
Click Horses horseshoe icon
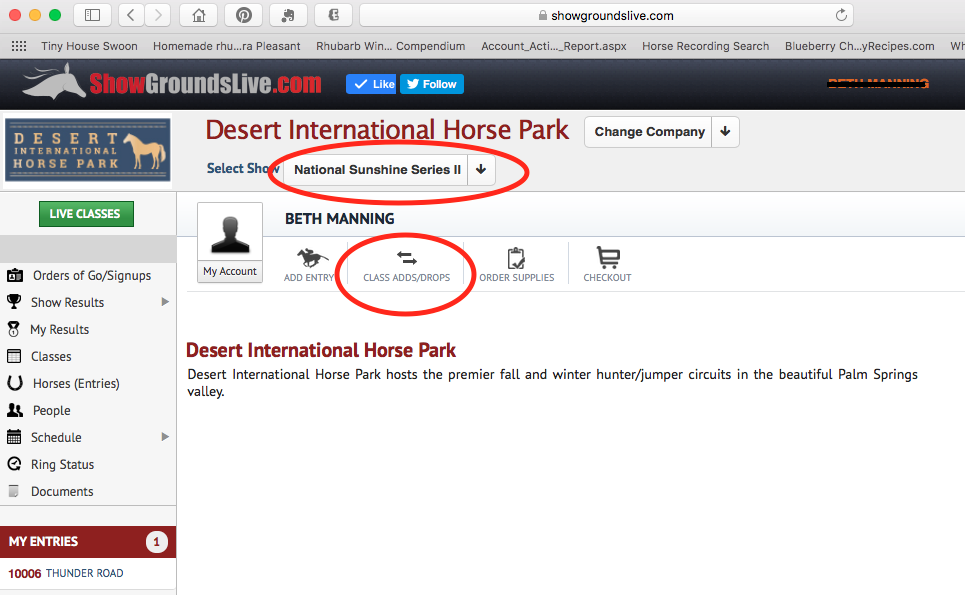point(15,383)
